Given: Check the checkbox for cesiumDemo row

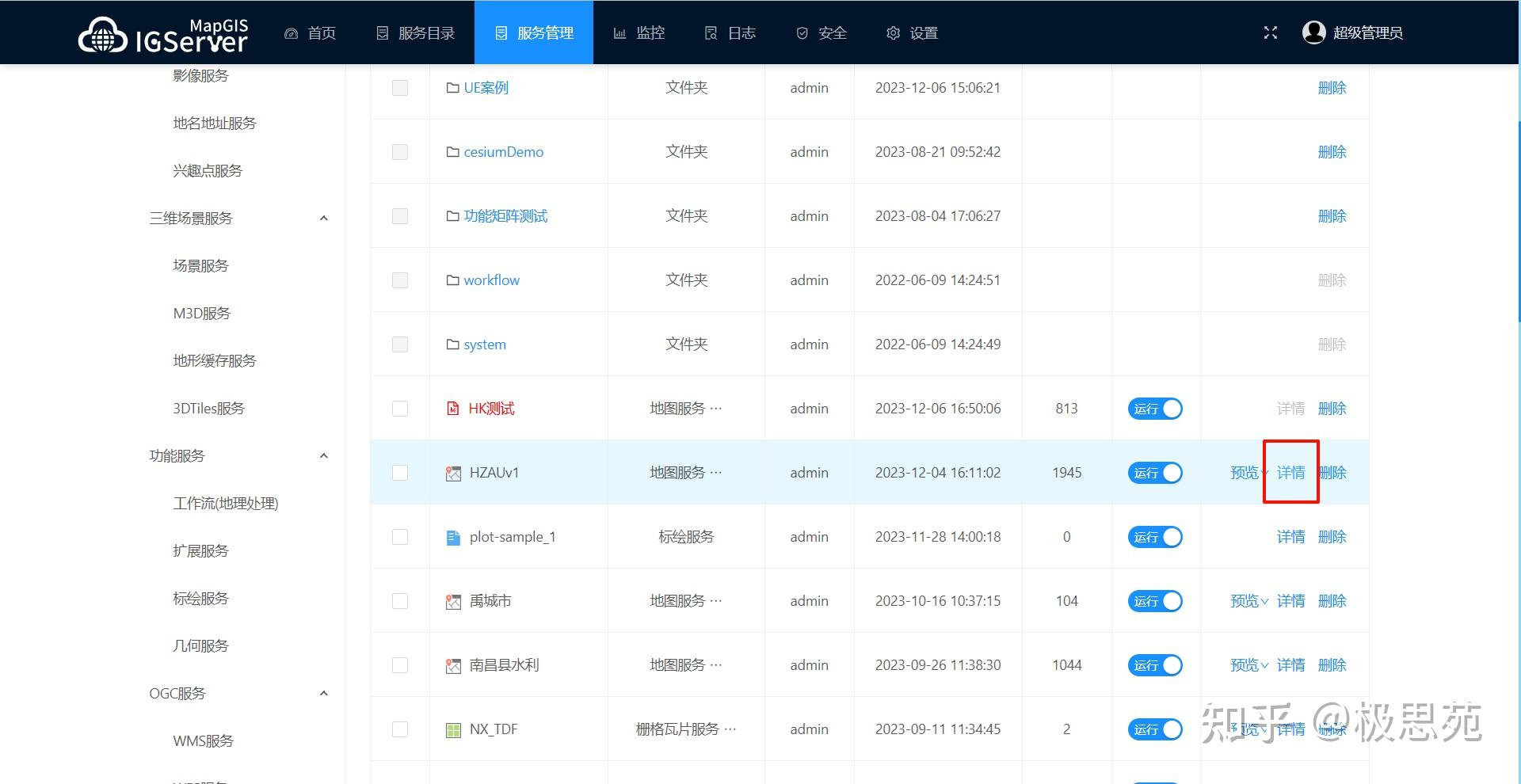Looking at the screenshot, I should point(400,151).
